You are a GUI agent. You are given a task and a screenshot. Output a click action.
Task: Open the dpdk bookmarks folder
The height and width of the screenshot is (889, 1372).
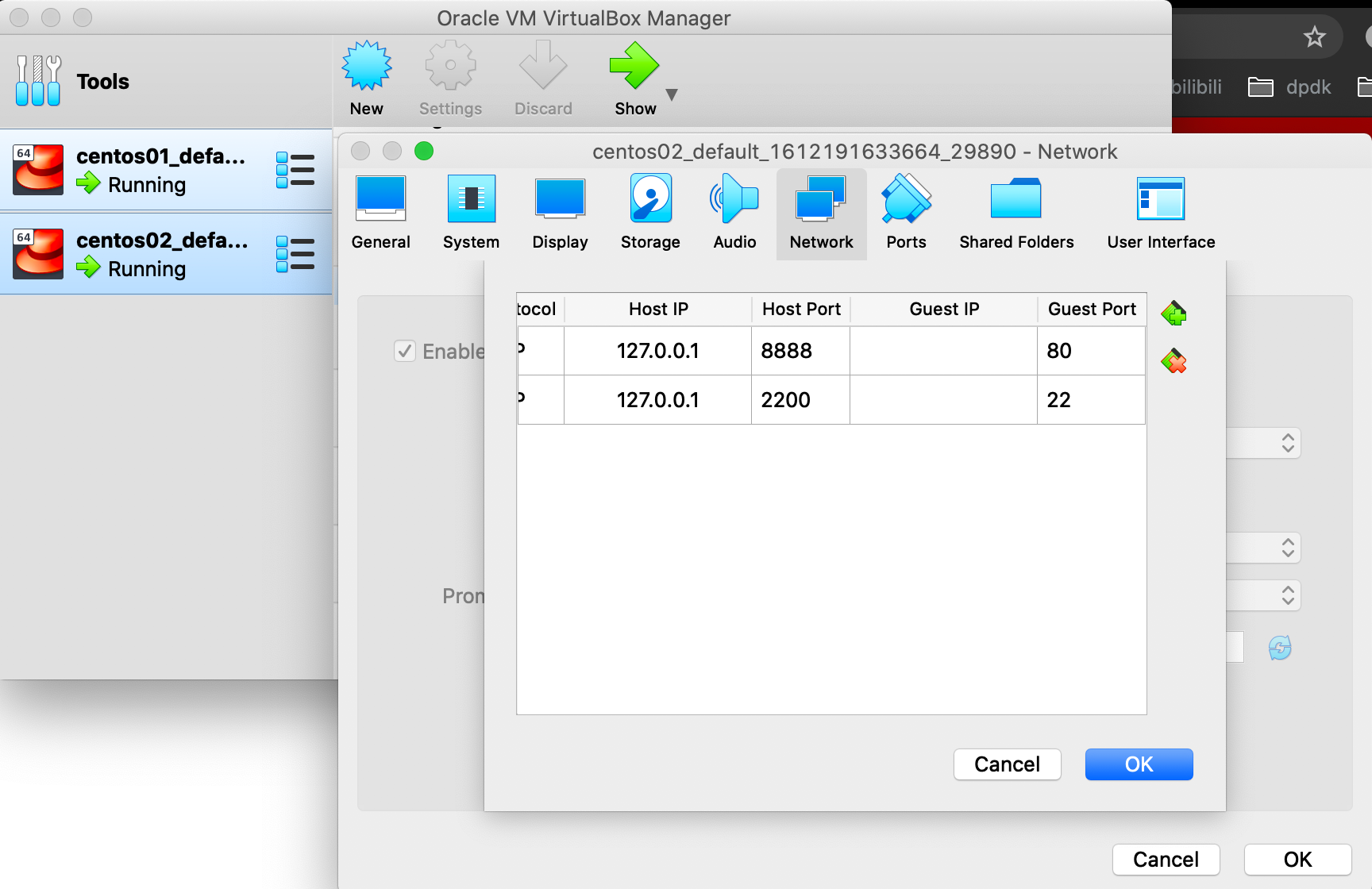point(1290,87)
